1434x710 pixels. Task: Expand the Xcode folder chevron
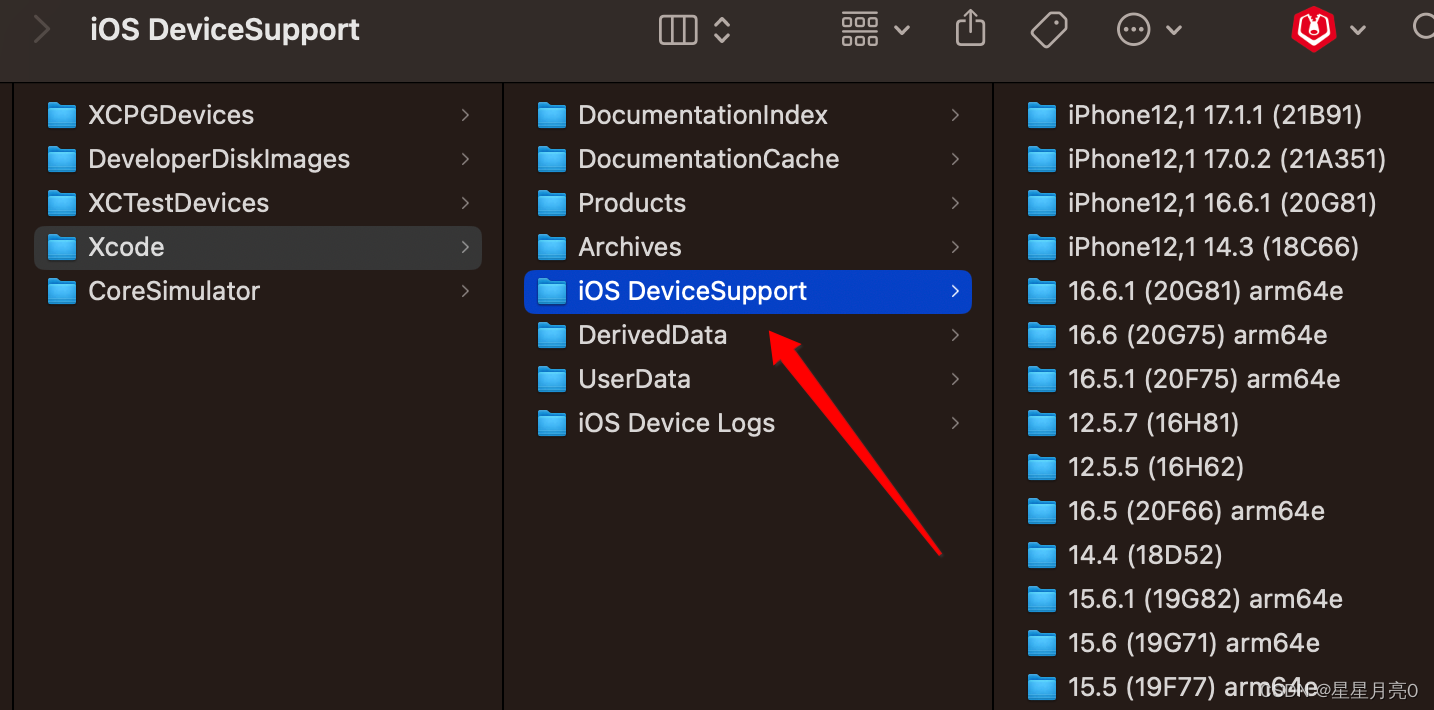[464, 247]
